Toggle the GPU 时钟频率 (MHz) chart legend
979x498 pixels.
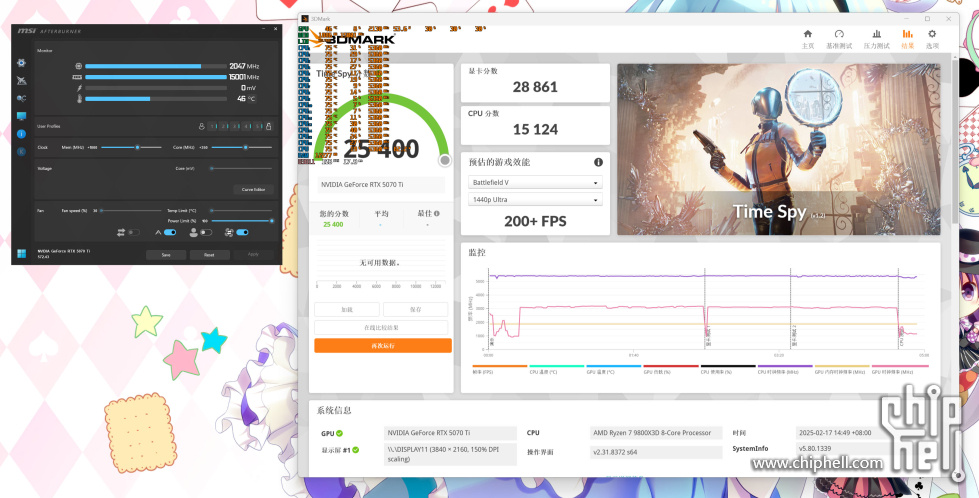pyautogui.click(x=900, y=369)
